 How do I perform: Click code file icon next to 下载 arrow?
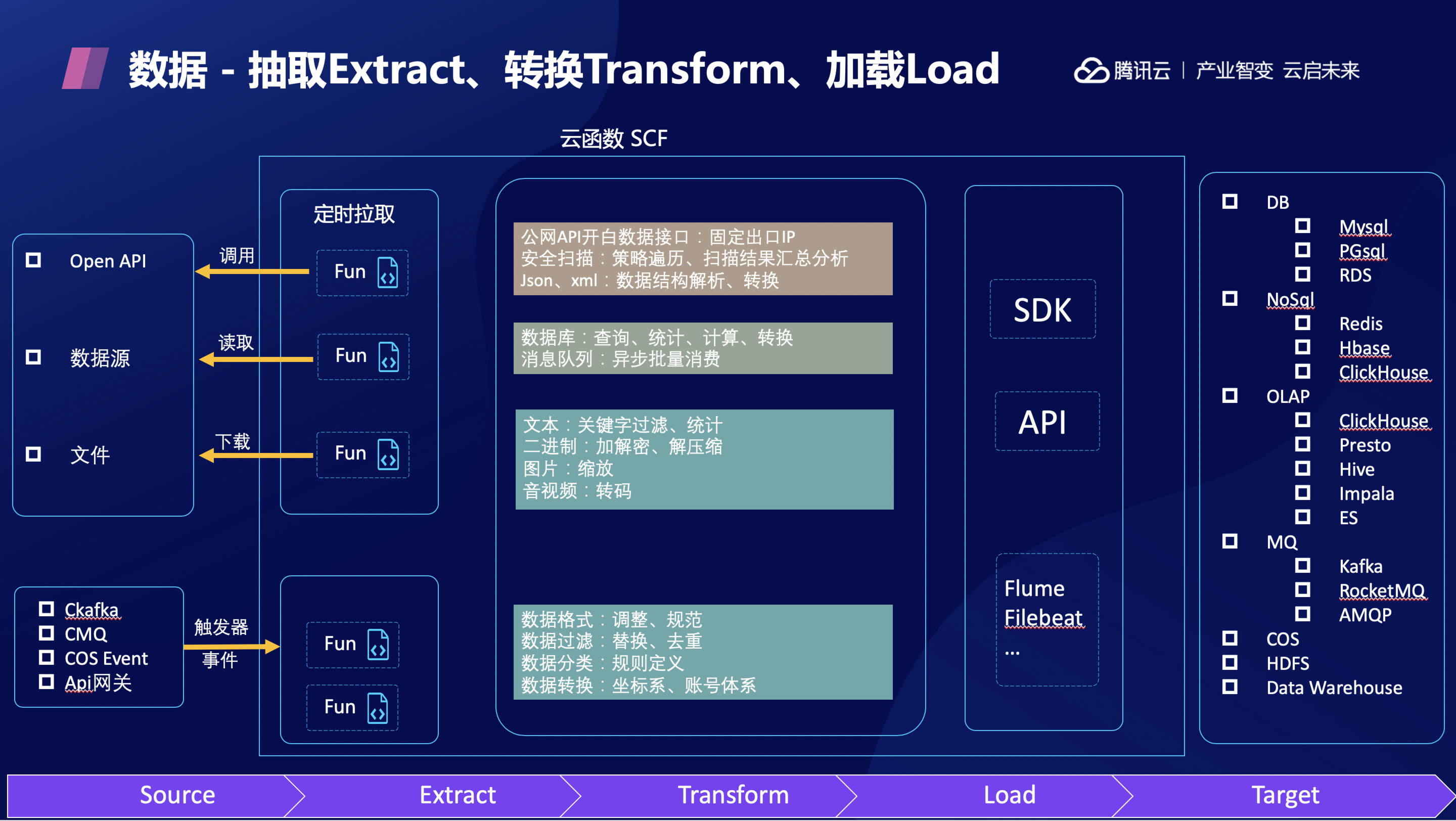(388, 454)
